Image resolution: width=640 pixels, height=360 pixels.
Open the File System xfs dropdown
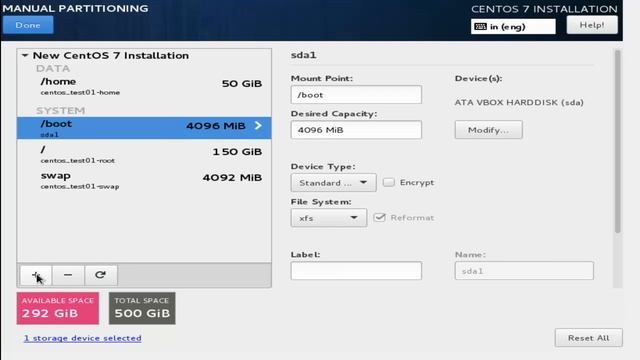click(329, 218)
